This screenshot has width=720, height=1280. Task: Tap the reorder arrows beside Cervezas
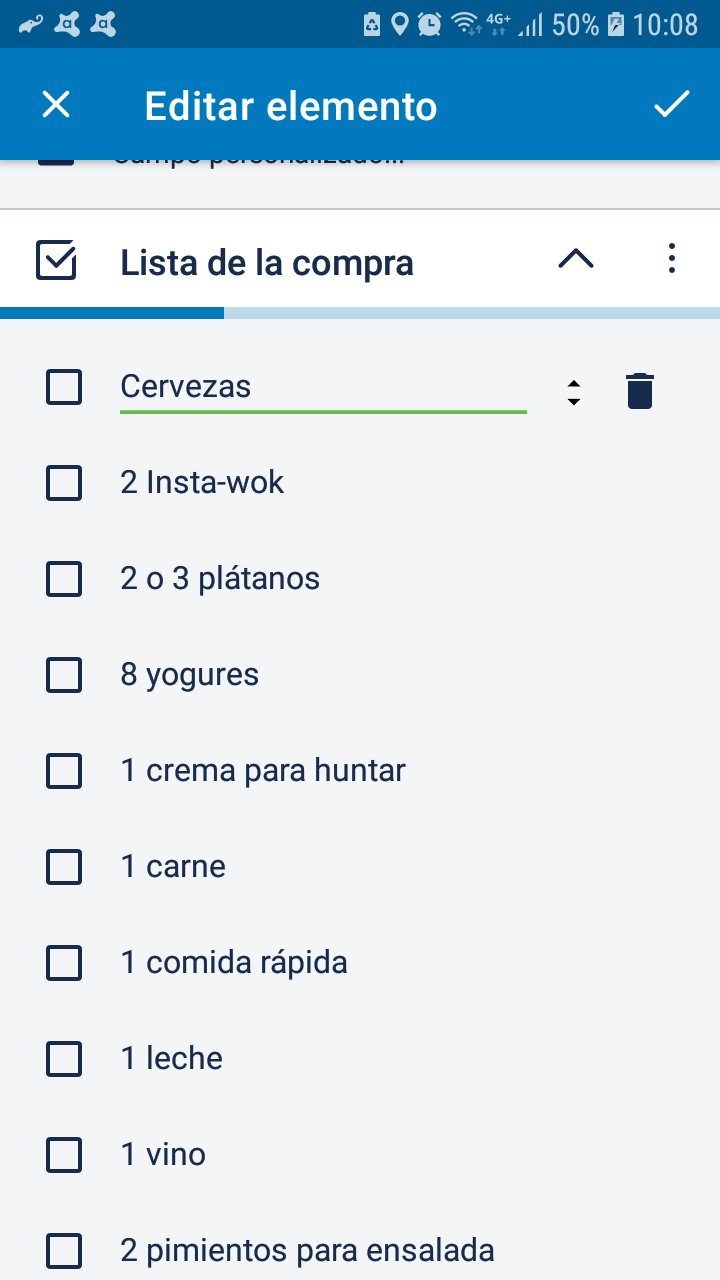[573, 391]
